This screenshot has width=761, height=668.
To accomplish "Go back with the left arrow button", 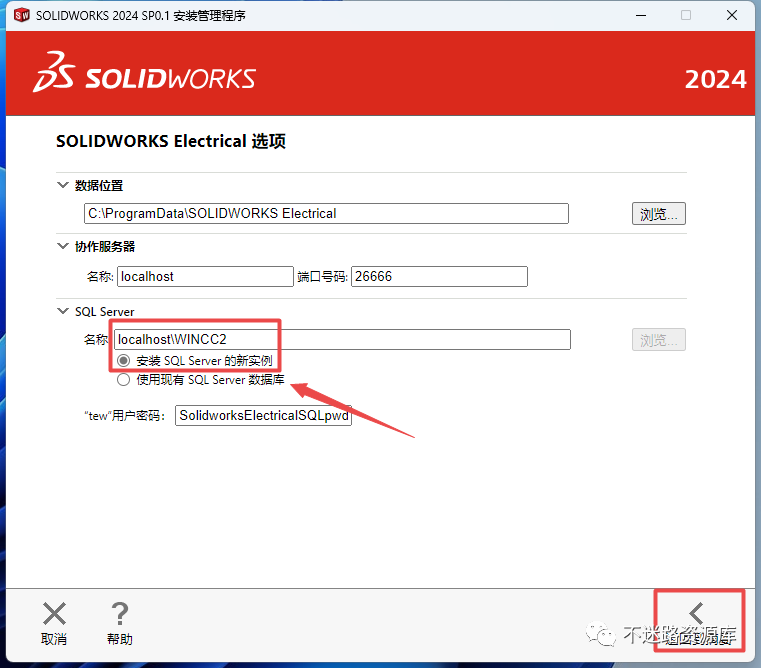I will pos(697,614).
